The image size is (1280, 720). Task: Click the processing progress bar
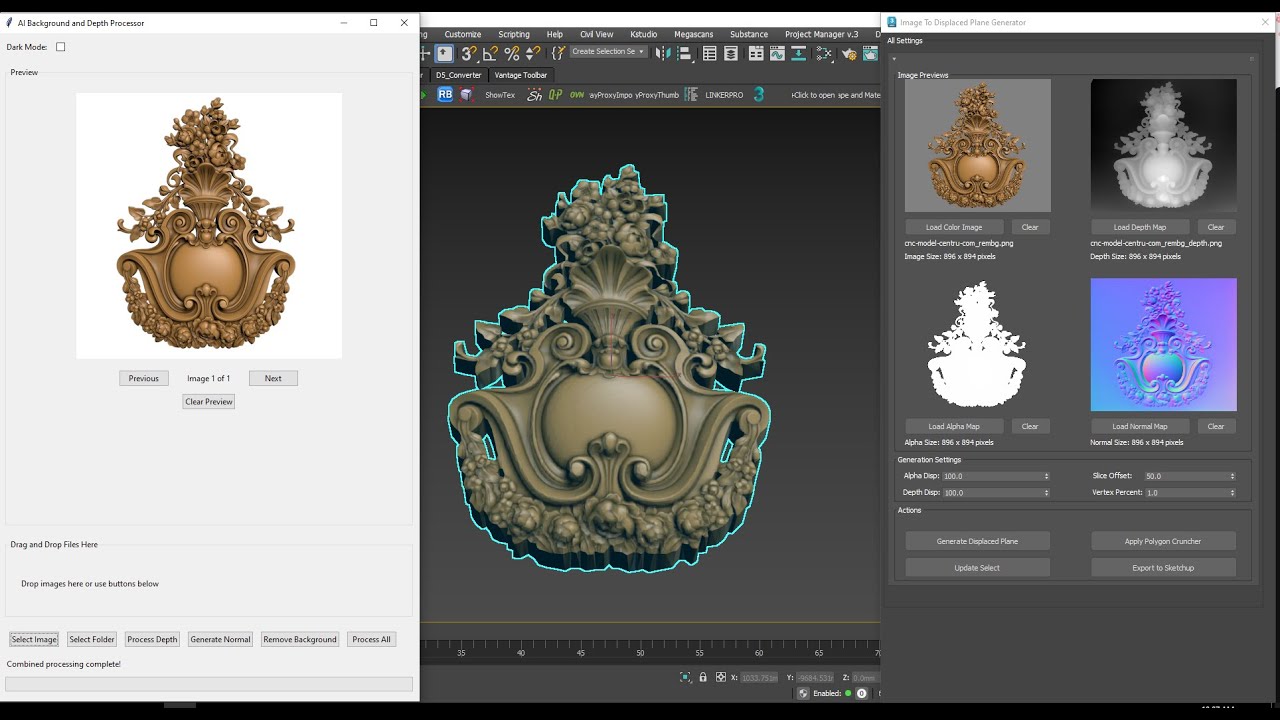pos(209,684)
